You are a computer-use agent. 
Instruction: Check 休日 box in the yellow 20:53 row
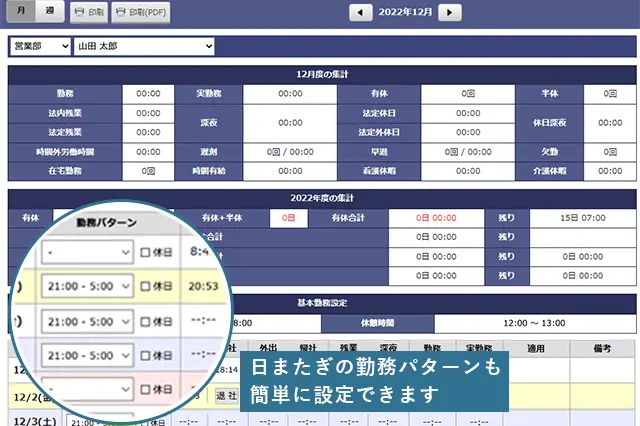pos(146,287)
